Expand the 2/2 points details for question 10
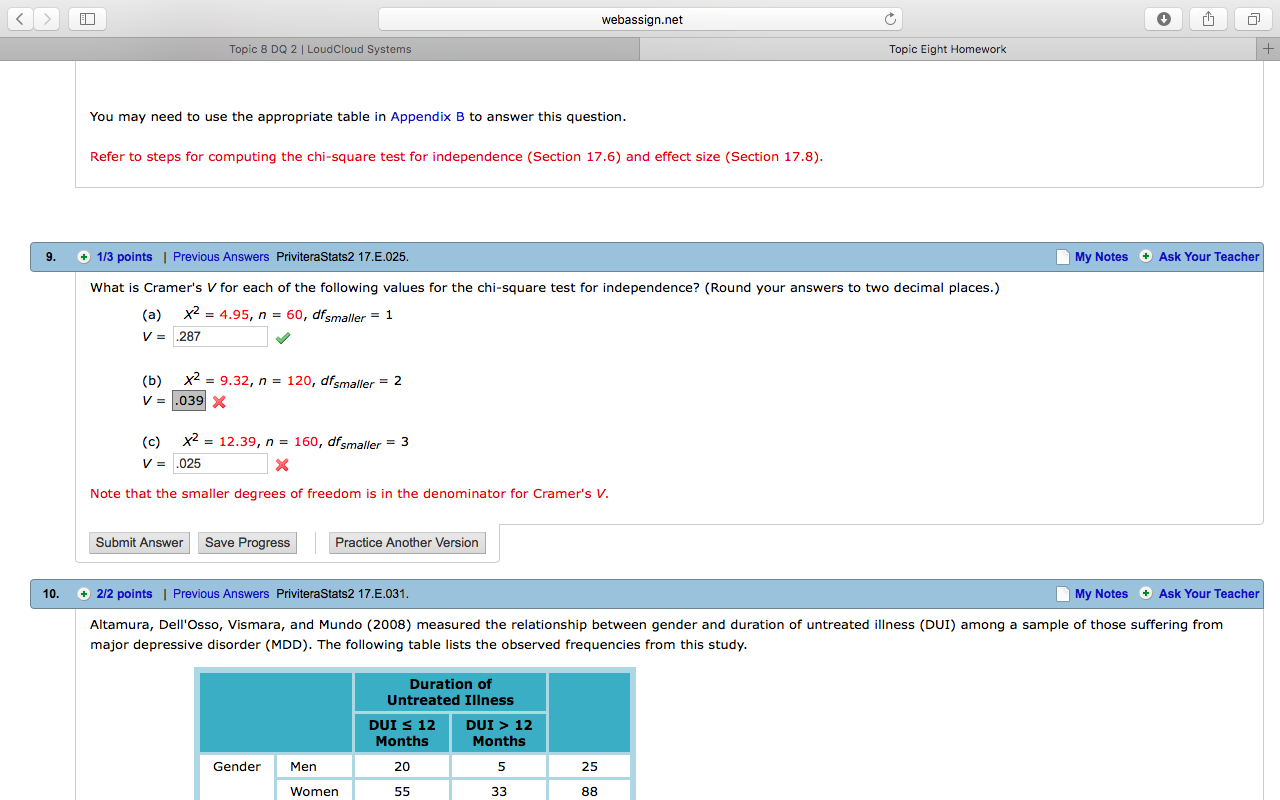This screenshot has height=800, width=1280. tap(85, 594)
